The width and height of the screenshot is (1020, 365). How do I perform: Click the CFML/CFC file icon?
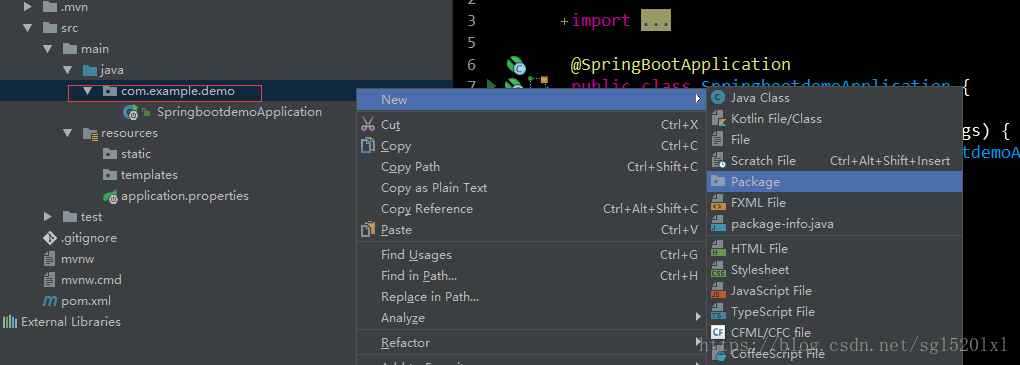[x=718, y=332]
